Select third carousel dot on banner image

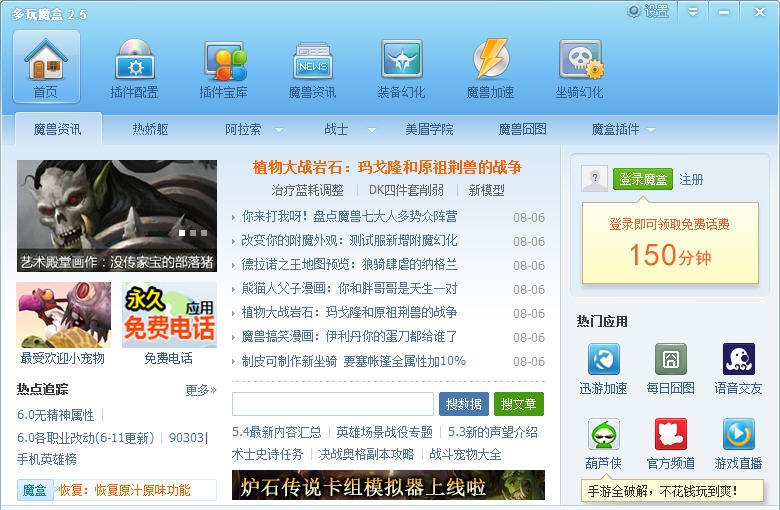[204, 233]
